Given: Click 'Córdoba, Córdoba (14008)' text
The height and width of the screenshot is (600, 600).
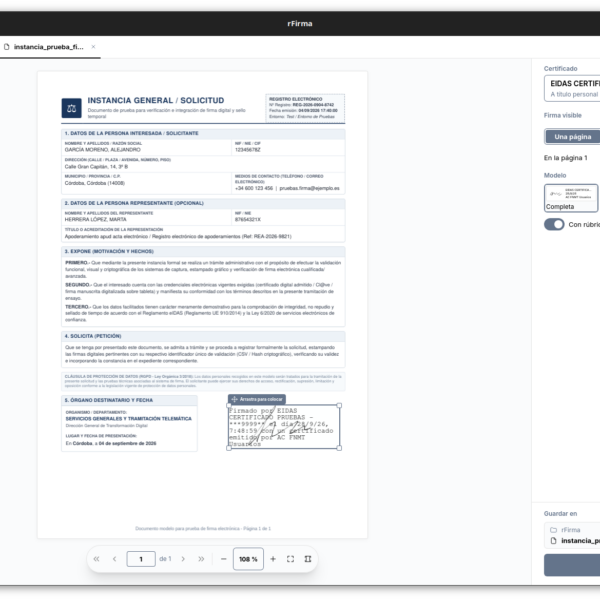Looking at the screenshot, I should coord(95,183).
